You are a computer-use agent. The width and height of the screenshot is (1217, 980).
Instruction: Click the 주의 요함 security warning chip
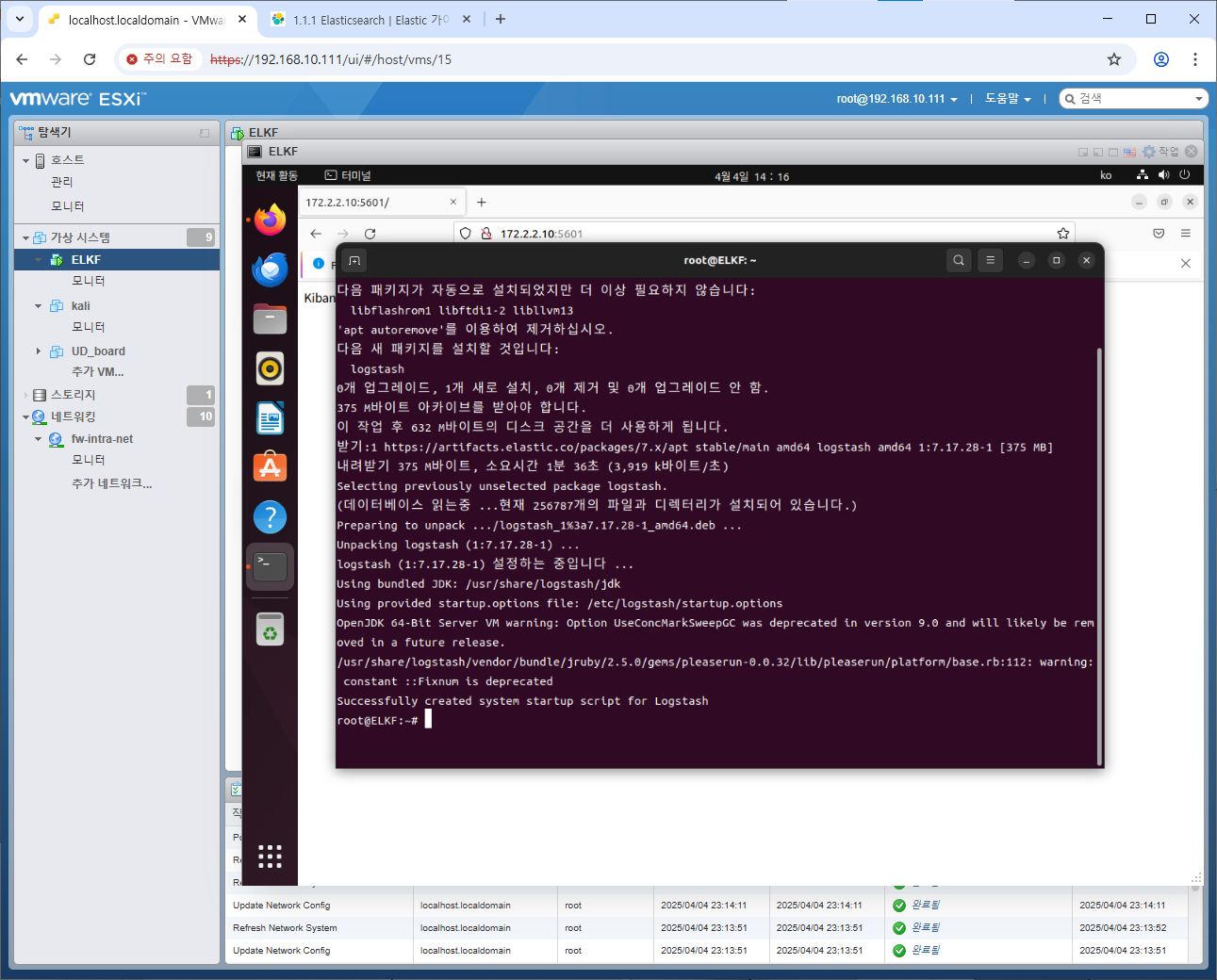pyautogui.click(x=159, y=59)
